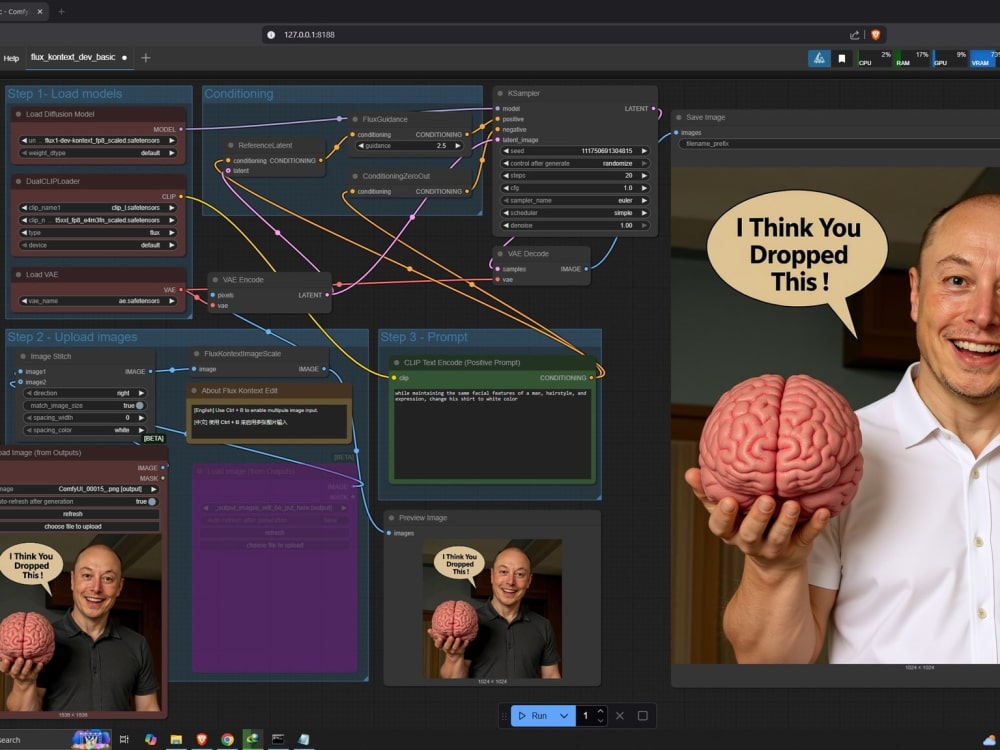1000x750 pixels.
Task: Open a new browser tab with plus
Action: tap(61, 11)
